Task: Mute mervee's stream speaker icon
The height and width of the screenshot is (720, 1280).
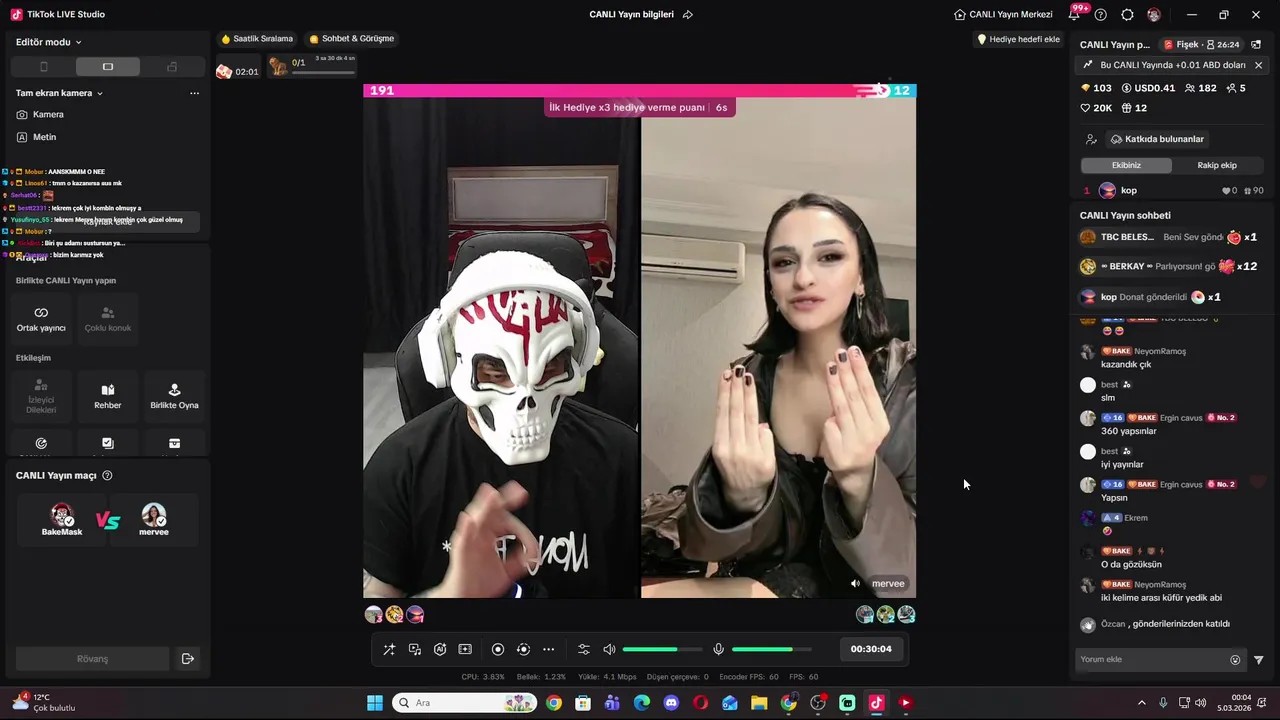Action: pos(855,584)
